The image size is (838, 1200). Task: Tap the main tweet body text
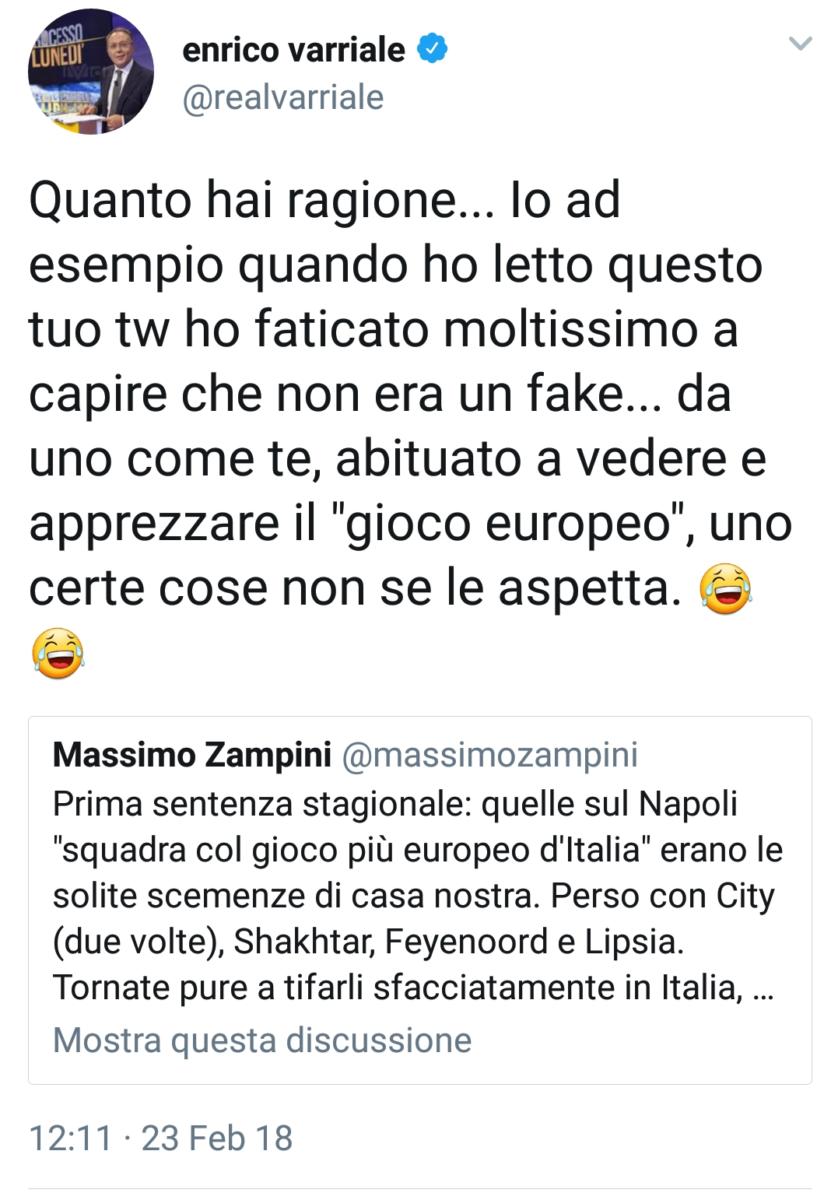point(400,400)
